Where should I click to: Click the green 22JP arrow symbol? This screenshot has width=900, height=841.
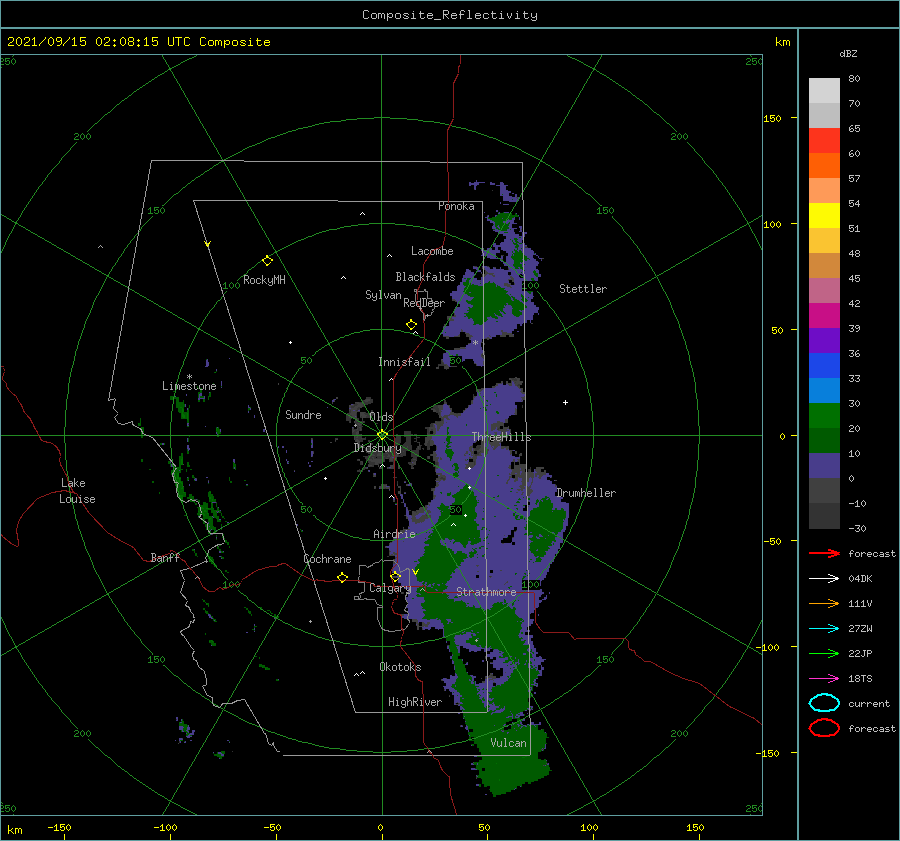tap(824, 653)
